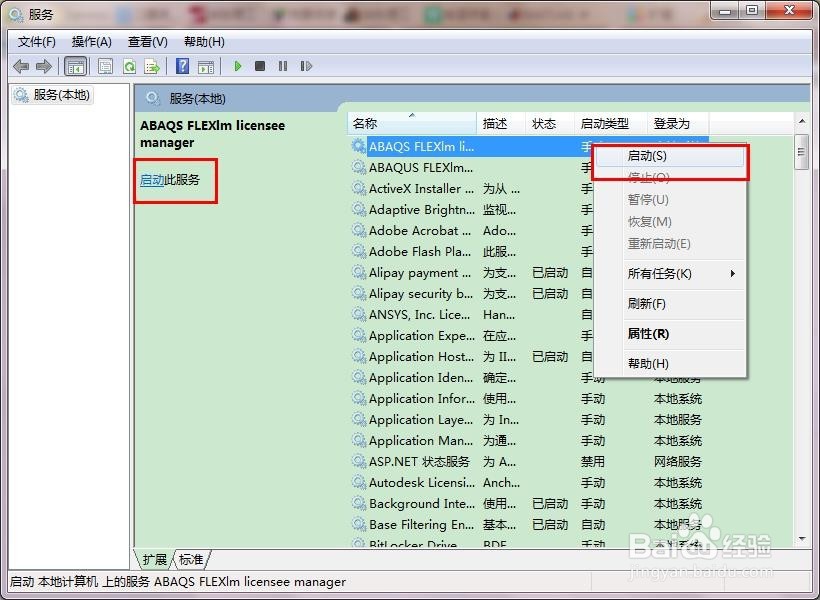Click the forward navigation arrow icon
Image resolution: width=820 pixels, height=600 pixels.
(44, 66)
